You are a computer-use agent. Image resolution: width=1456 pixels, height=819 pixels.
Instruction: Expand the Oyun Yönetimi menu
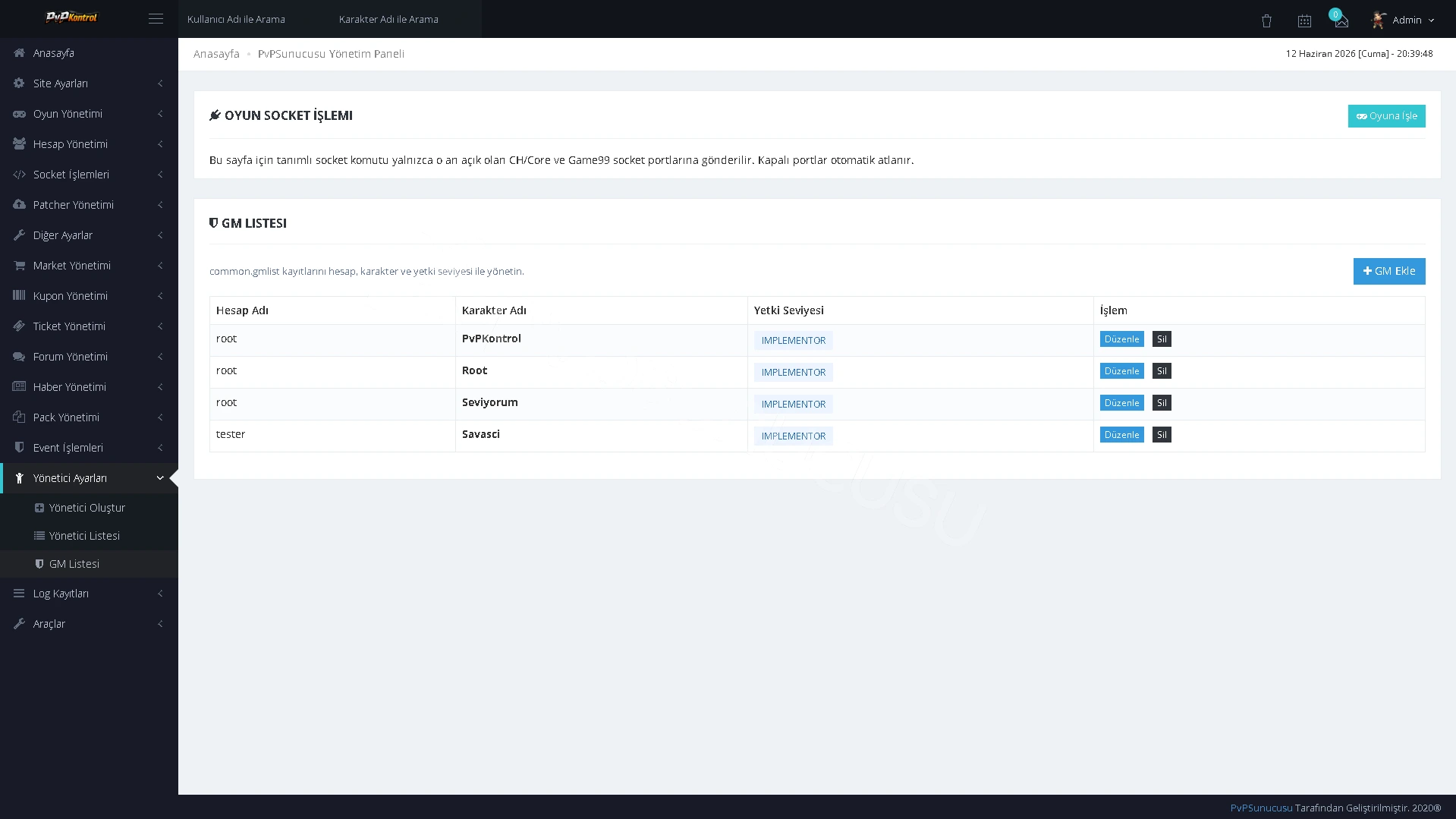(89, 114)
